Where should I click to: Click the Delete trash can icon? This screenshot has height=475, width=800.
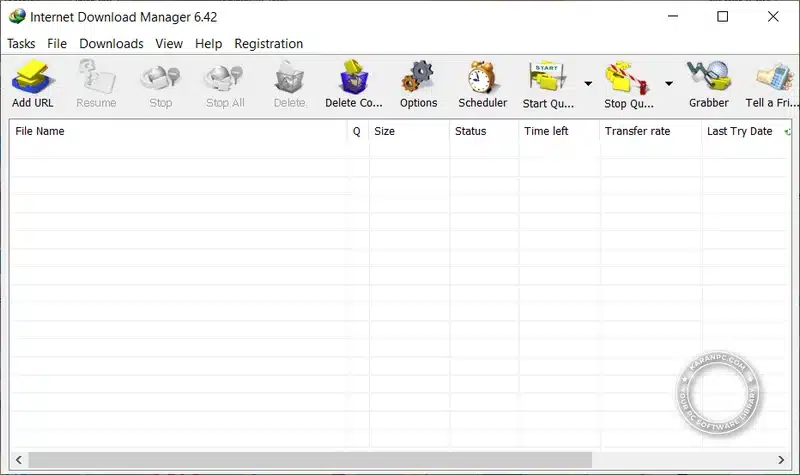tap(289, 78)
